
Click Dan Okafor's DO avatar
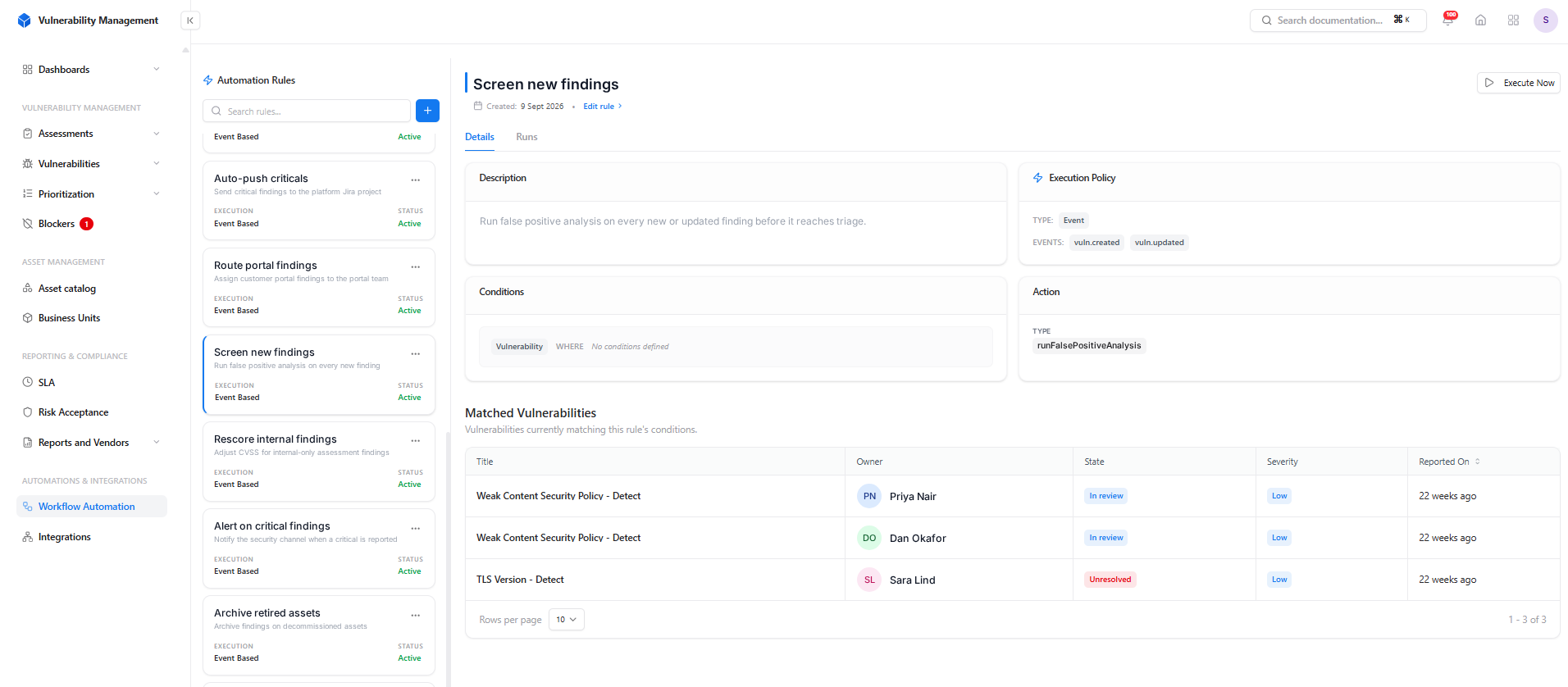point(869,538)
